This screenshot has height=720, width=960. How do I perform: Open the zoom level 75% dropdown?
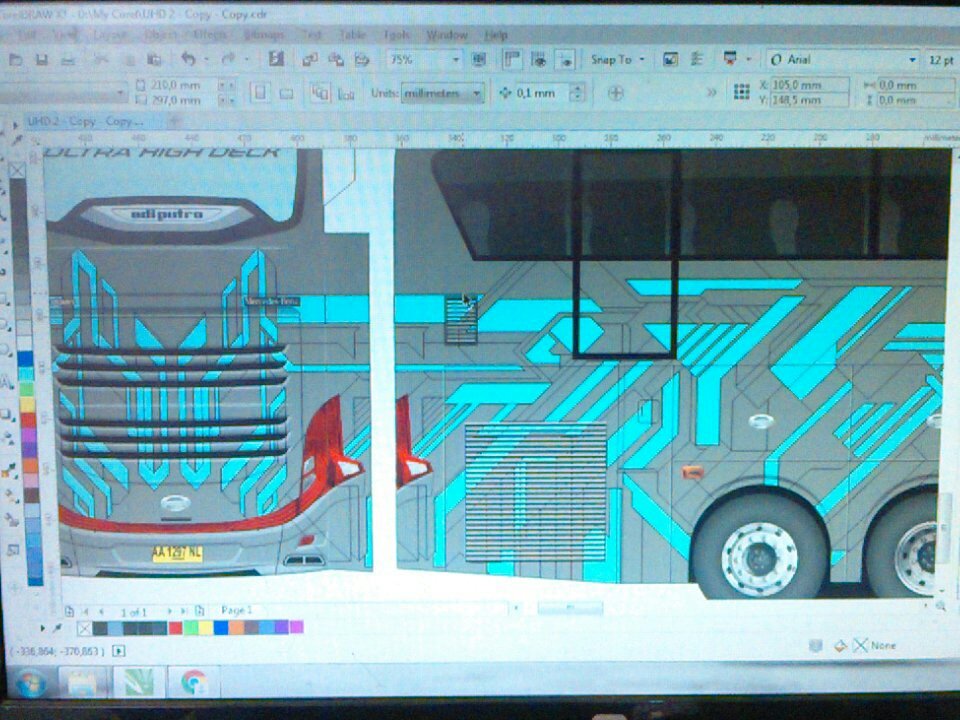click(456, 60)
